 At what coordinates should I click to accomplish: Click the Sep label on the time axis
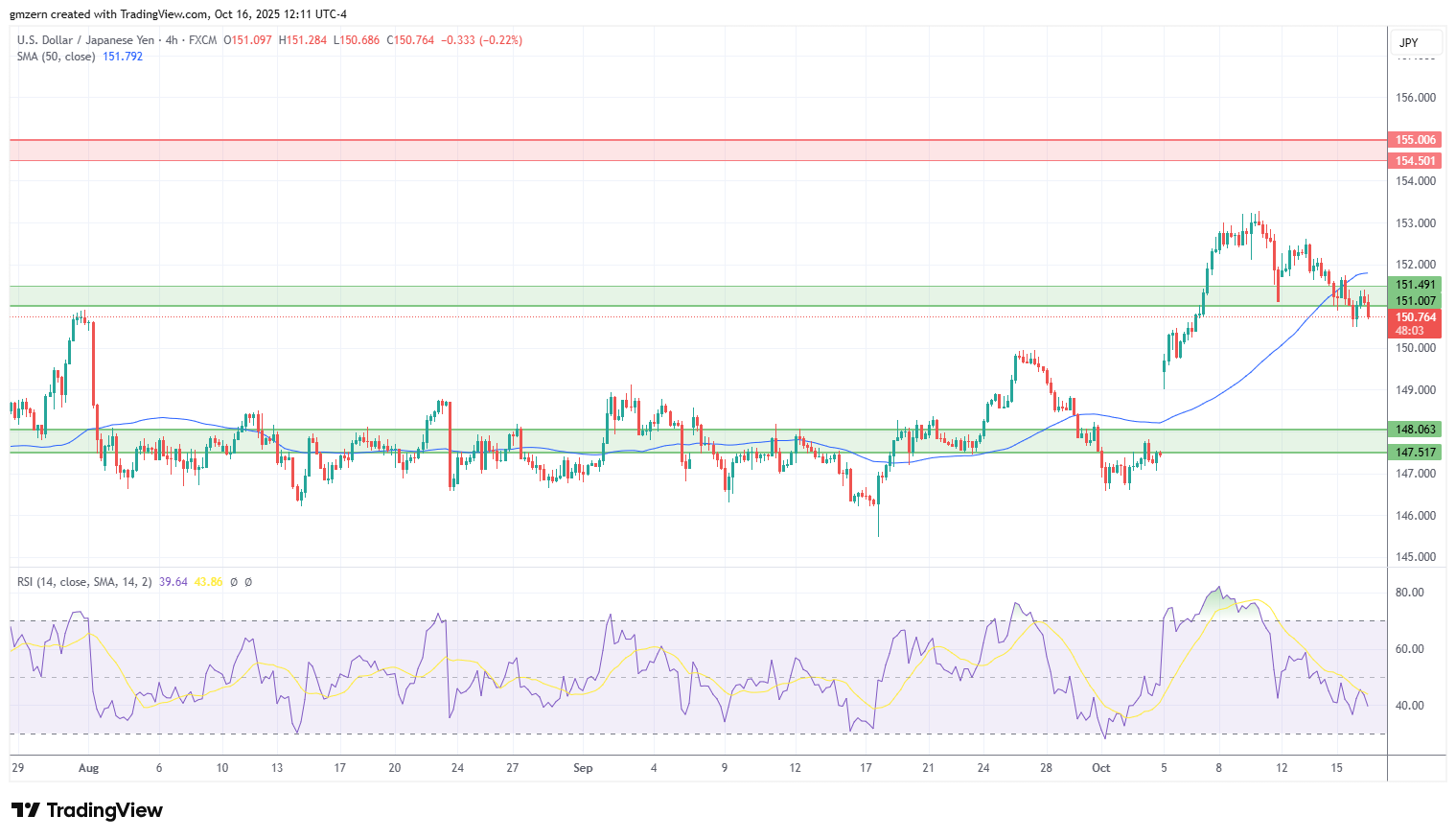(583, 768)
